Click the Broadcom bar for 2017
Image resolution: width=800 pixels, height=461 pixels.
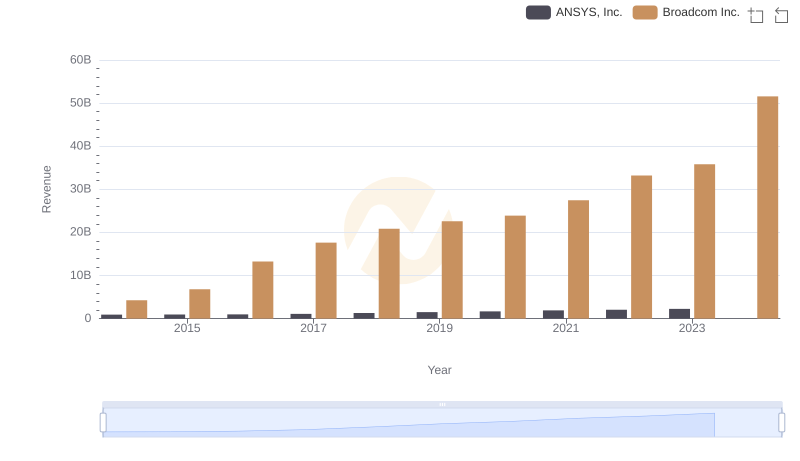326,280
